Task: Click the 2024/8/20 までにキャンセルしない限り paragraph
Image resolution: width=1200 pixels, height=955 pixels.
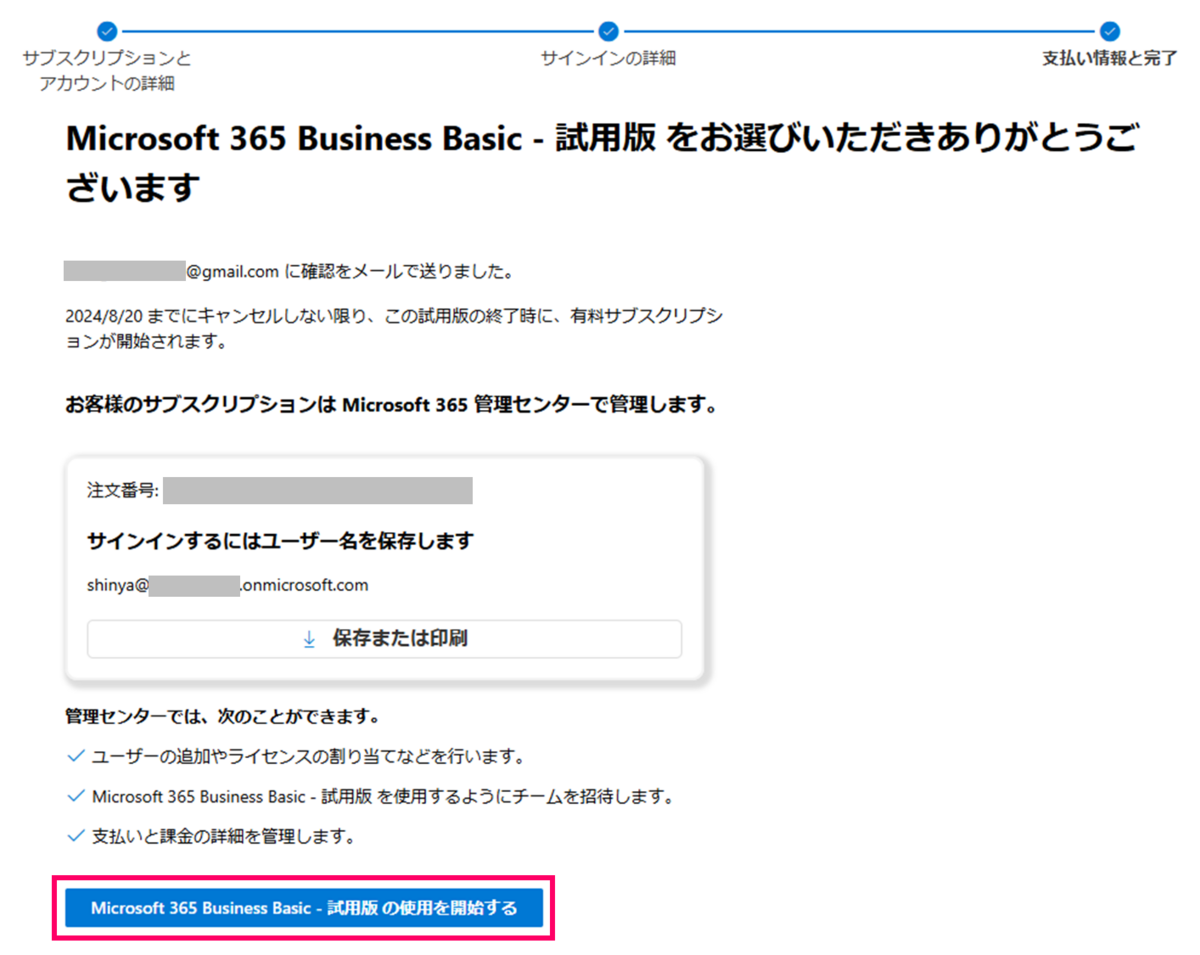Action: pos(394,329)
